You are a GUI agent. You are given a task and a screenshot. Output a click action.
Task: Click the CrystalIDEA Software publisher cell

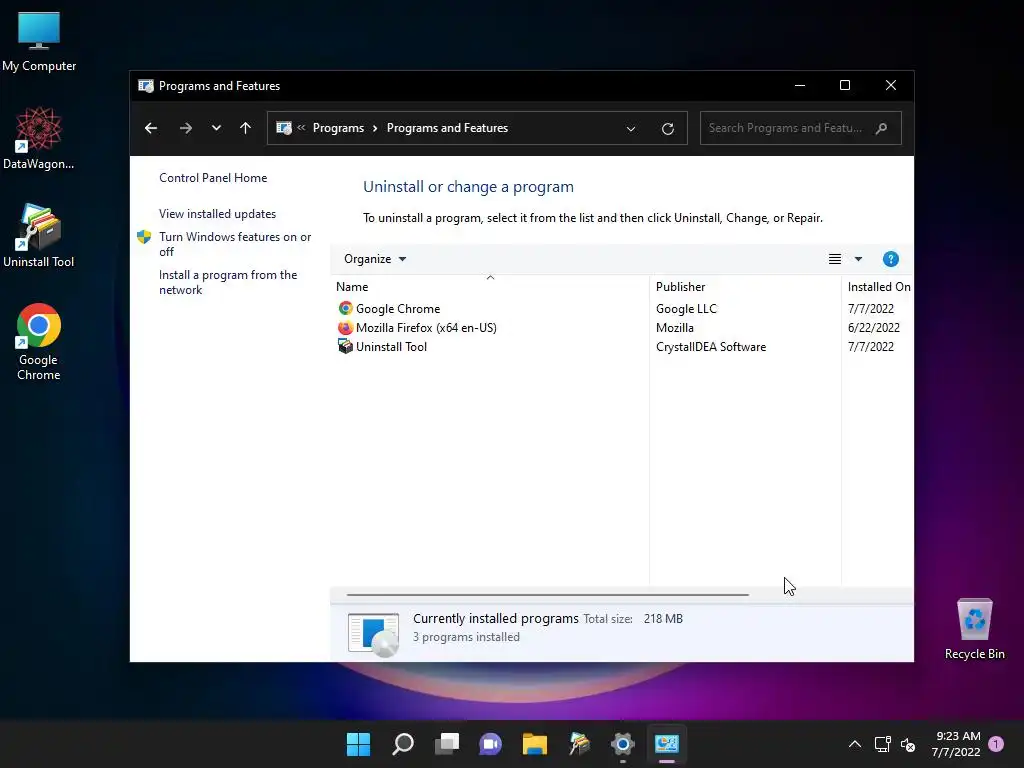(711, 347)
